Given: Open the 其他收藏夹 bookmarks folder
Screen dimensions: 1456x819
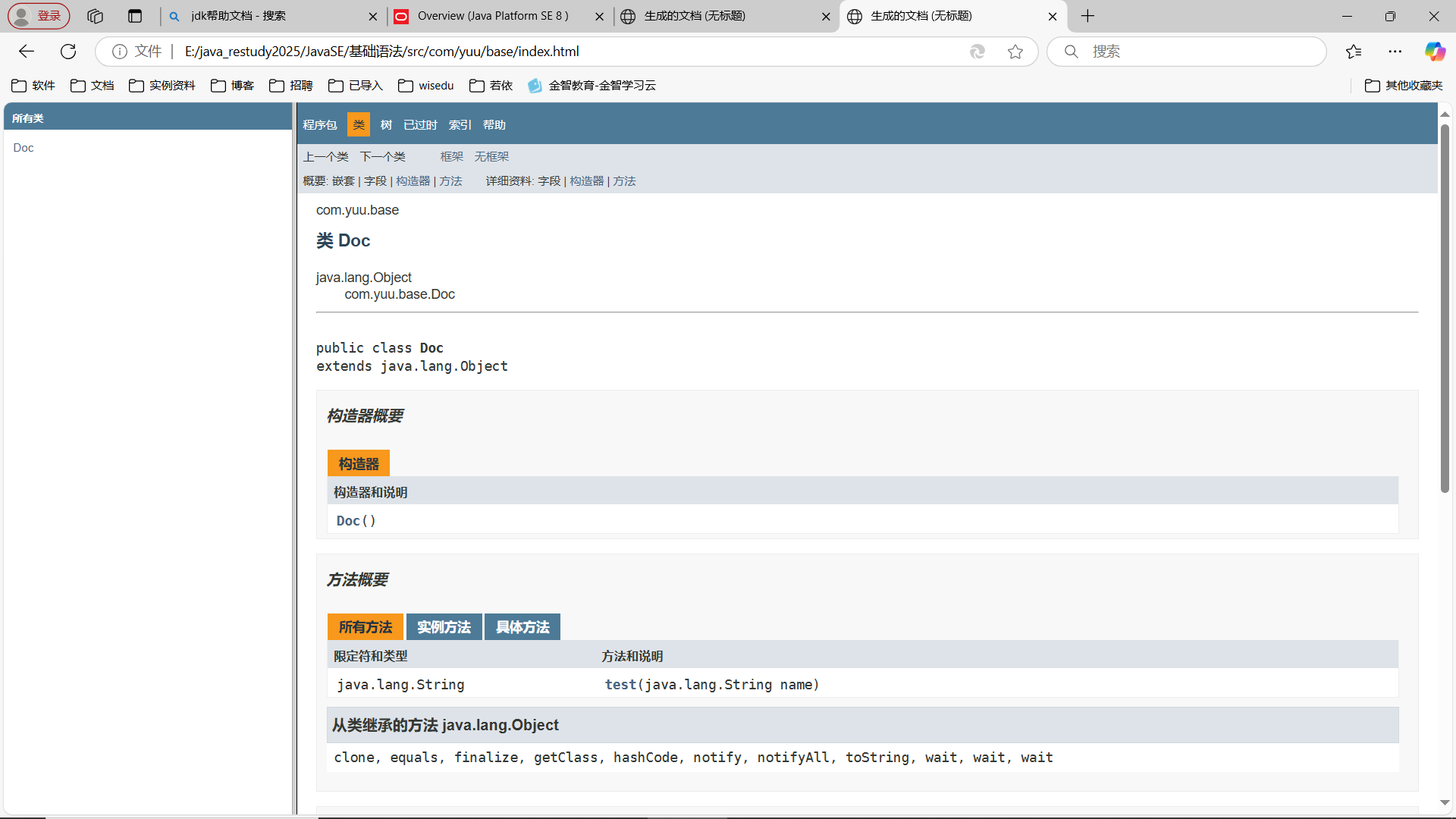Looking at the screenshot, I should [1404, 86].
